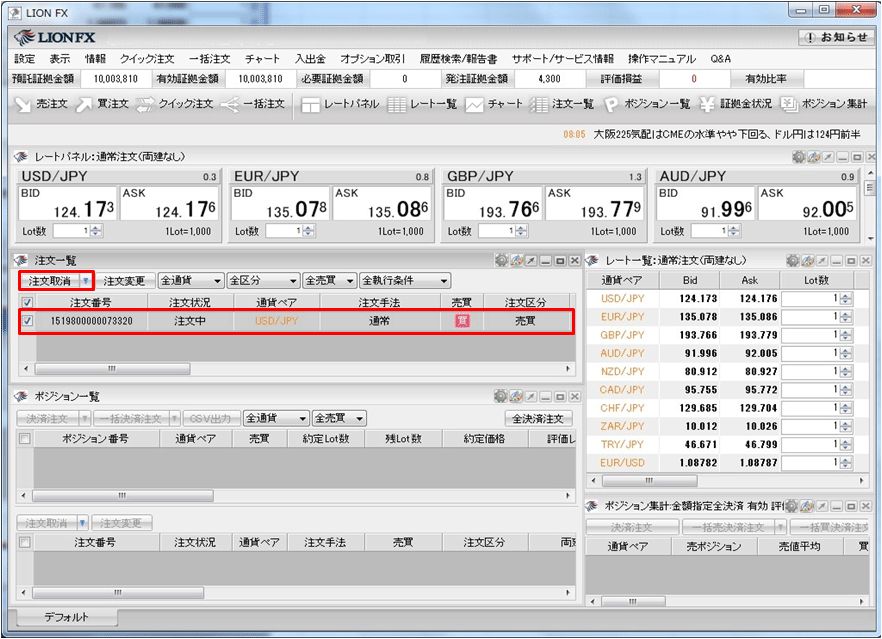Open the 全区分 dropdown in 注文一覧

coord(263,280)
